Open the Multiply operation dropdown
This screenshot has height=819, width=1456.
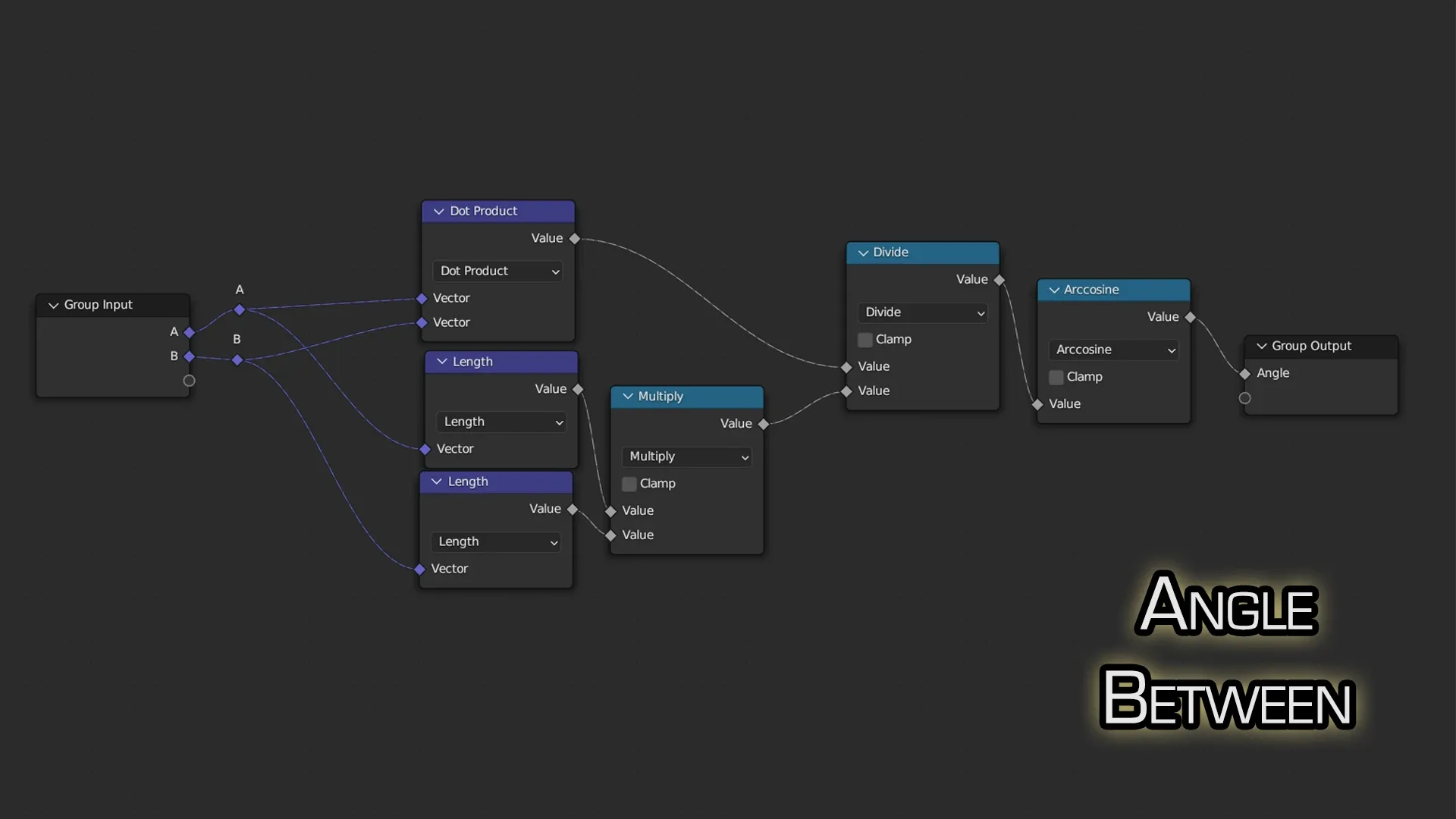pos(687,457)
